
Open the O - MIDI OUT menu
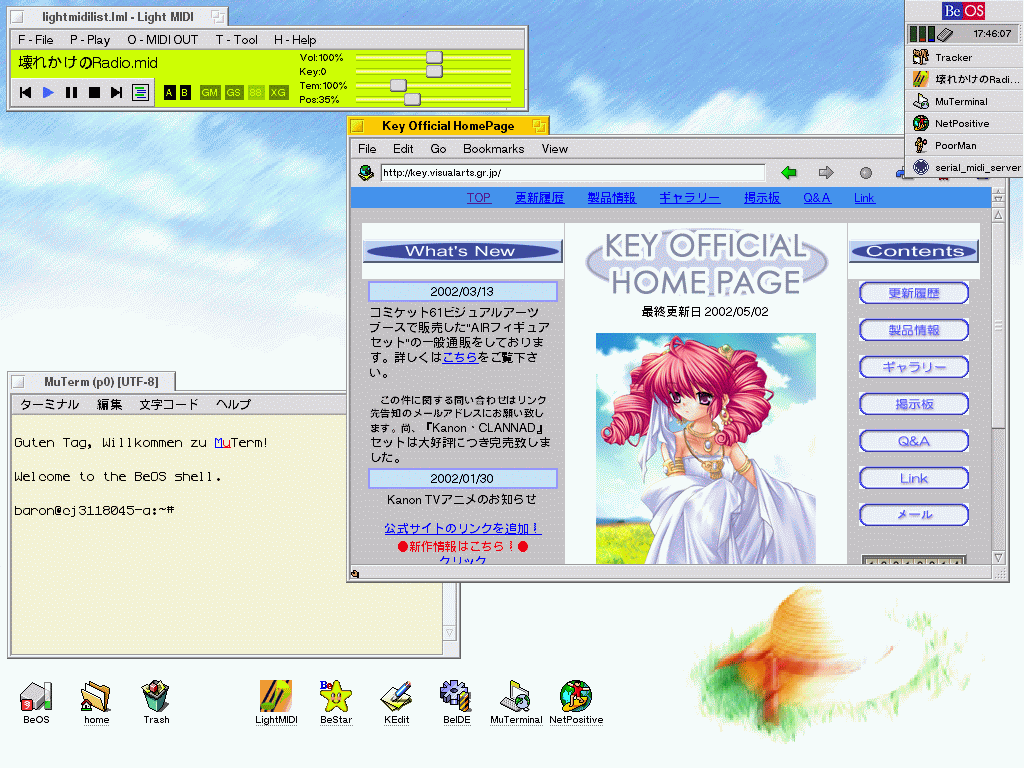point(163,40)
